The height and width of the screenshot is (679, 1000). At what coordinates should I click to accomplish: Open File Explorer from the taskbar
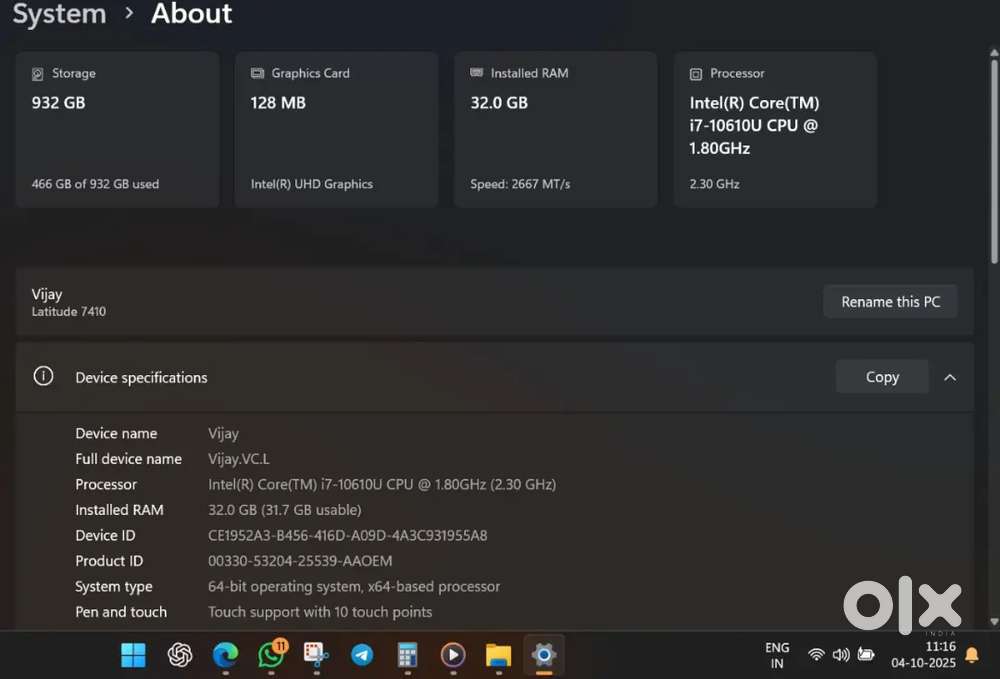tap(498, 655)
